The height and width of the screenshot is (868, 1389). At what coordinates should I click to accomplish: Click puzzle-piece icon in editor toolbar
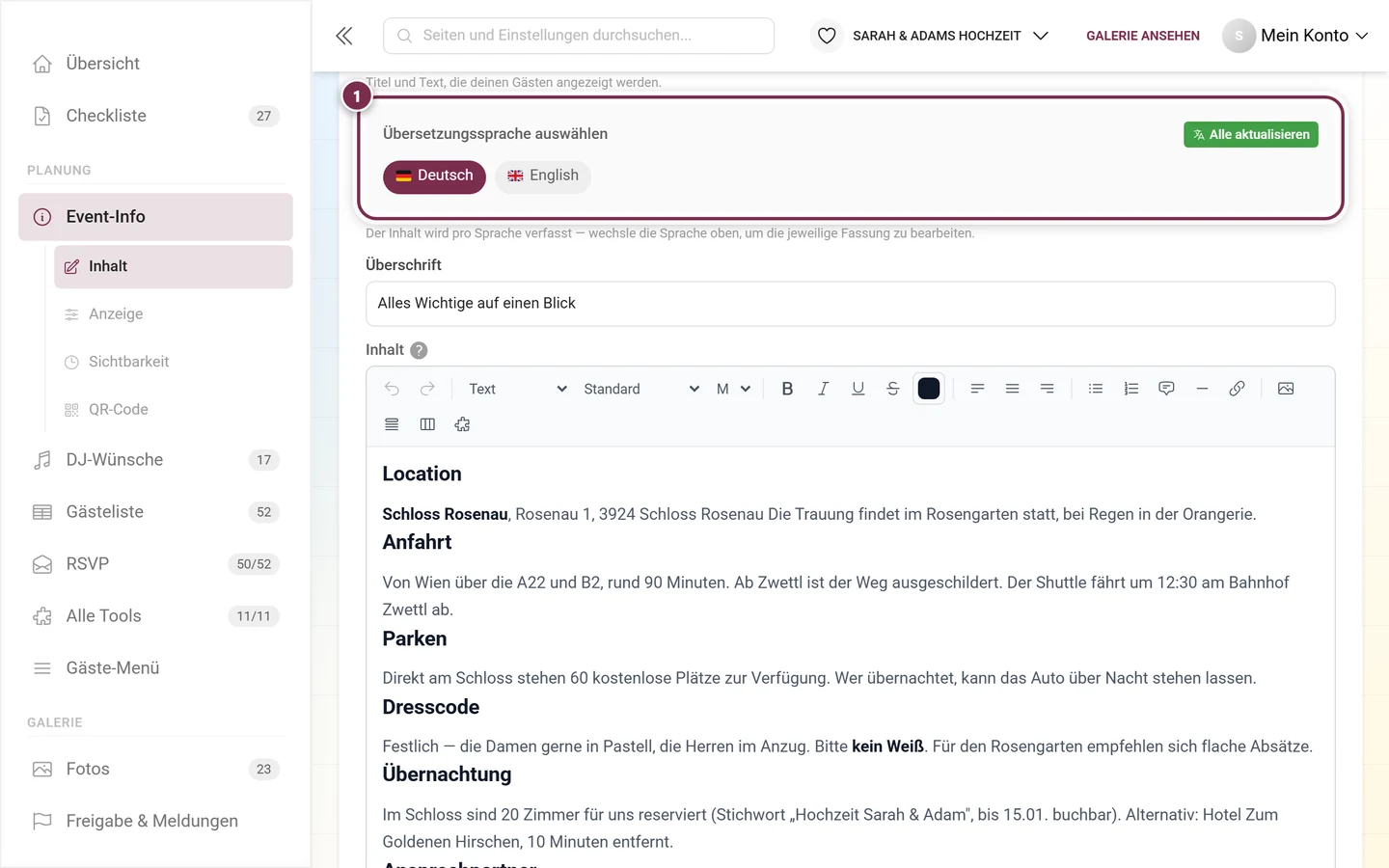(x=462, y=424)
